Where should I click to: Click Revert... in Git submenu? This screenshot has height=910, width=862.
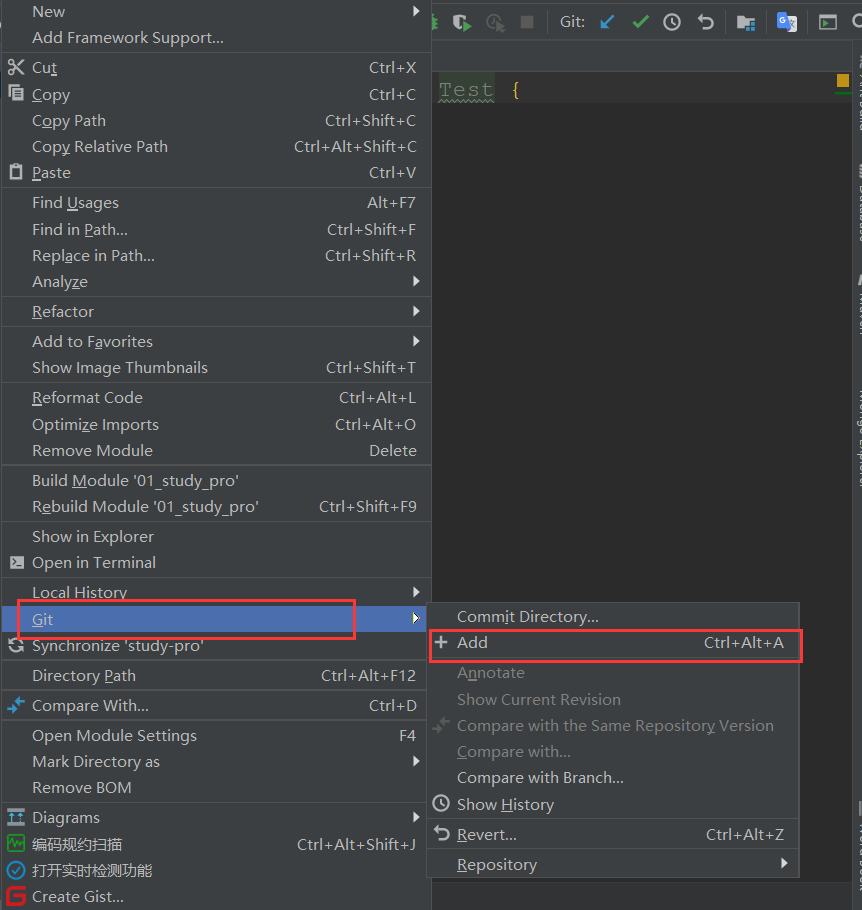613,835
